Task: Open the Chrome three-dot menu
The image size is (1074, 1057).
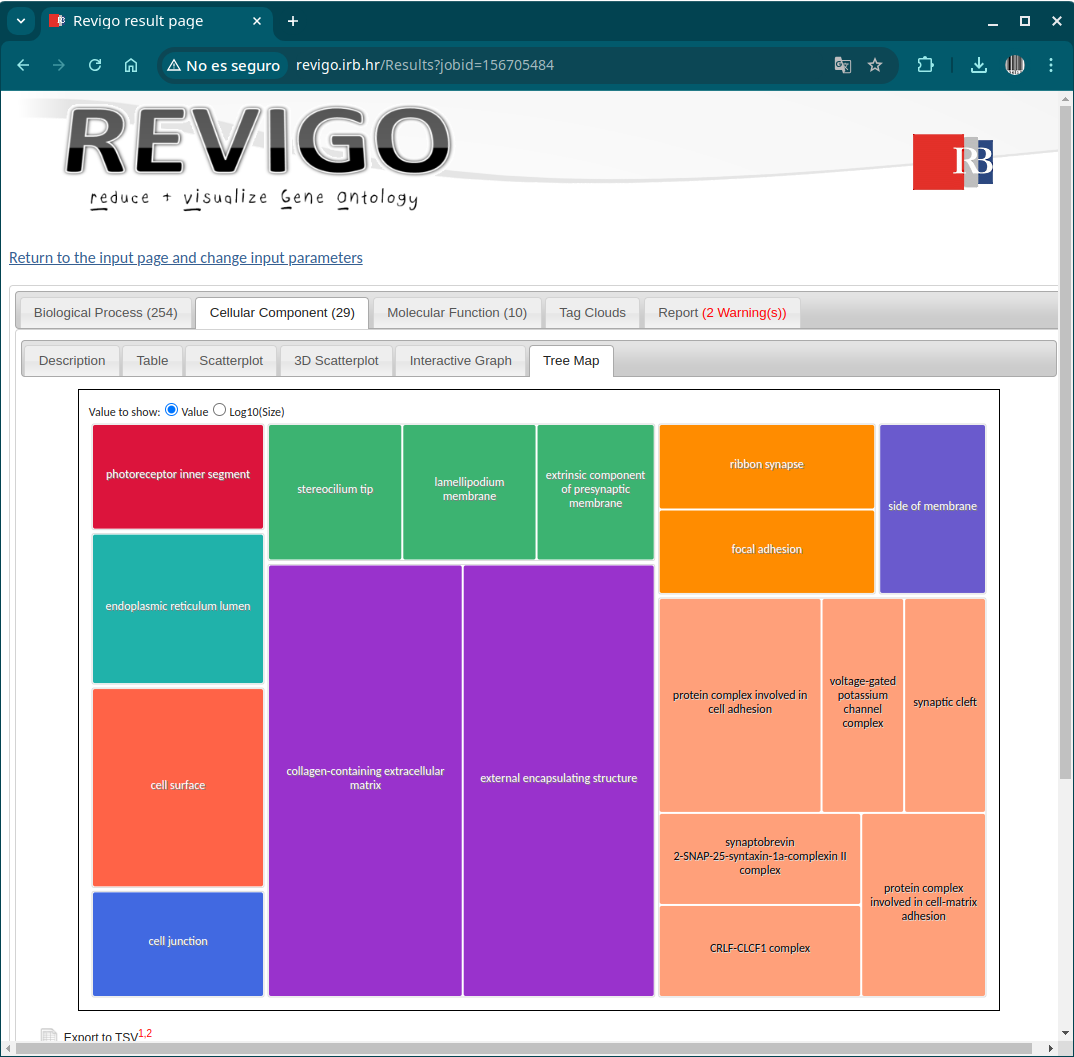Action: (1050, 65)
